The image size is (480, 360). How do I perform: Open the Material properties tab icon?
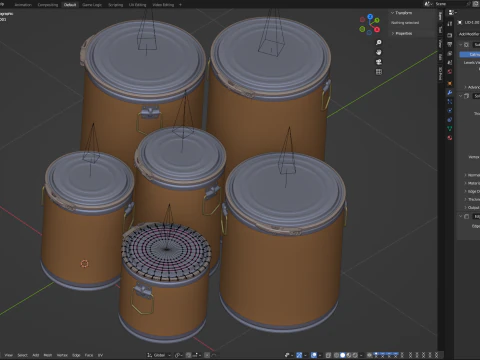point(450,138)
